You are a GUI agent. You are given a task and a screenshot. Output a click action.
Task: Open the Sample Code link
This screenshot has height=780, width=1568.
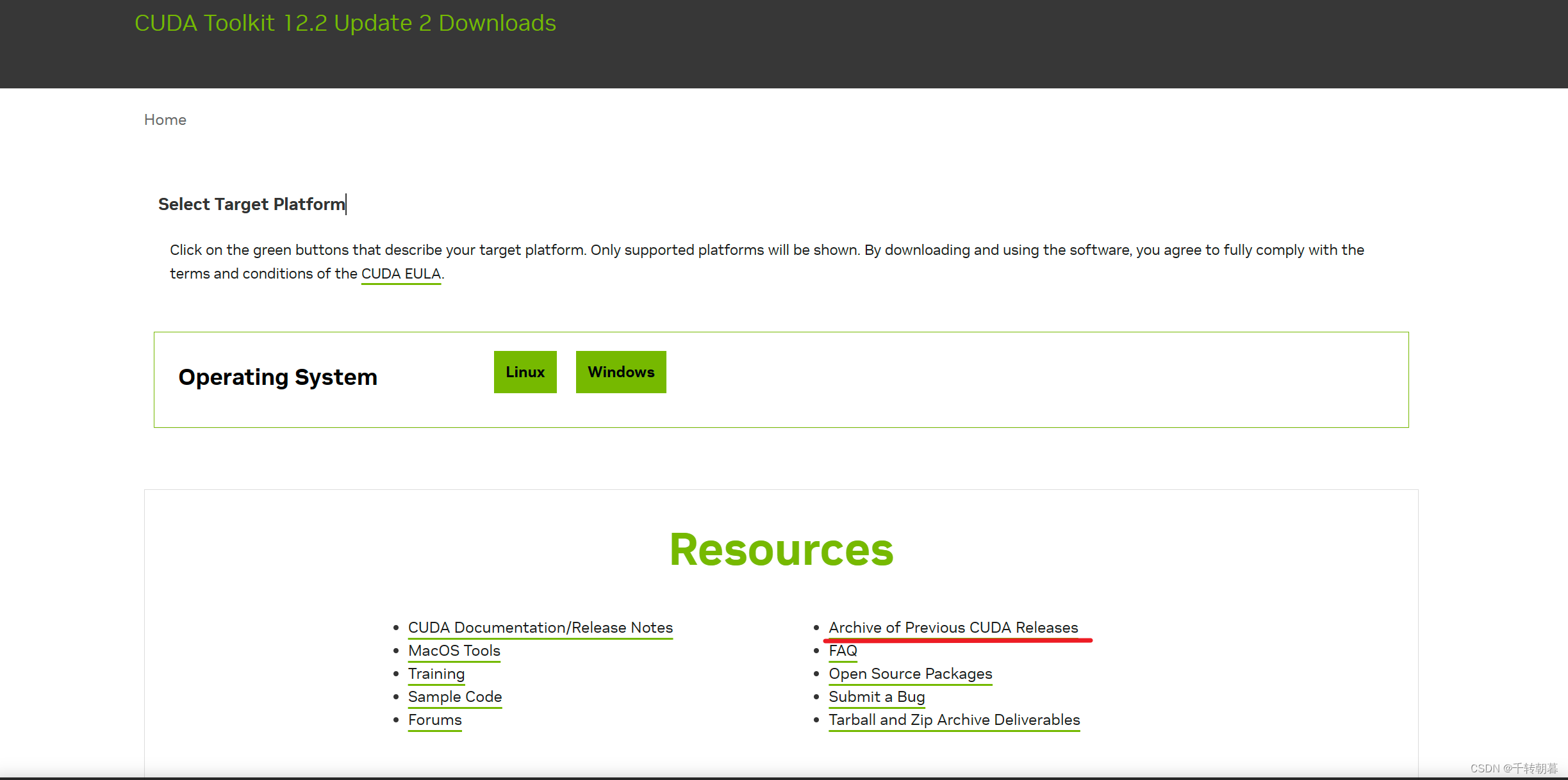pos(455,697)
